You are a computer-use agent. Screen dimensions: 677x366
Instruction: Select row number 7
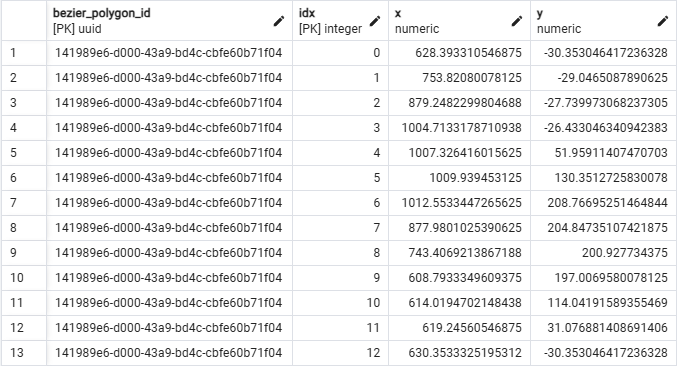[x=24, y=203]
